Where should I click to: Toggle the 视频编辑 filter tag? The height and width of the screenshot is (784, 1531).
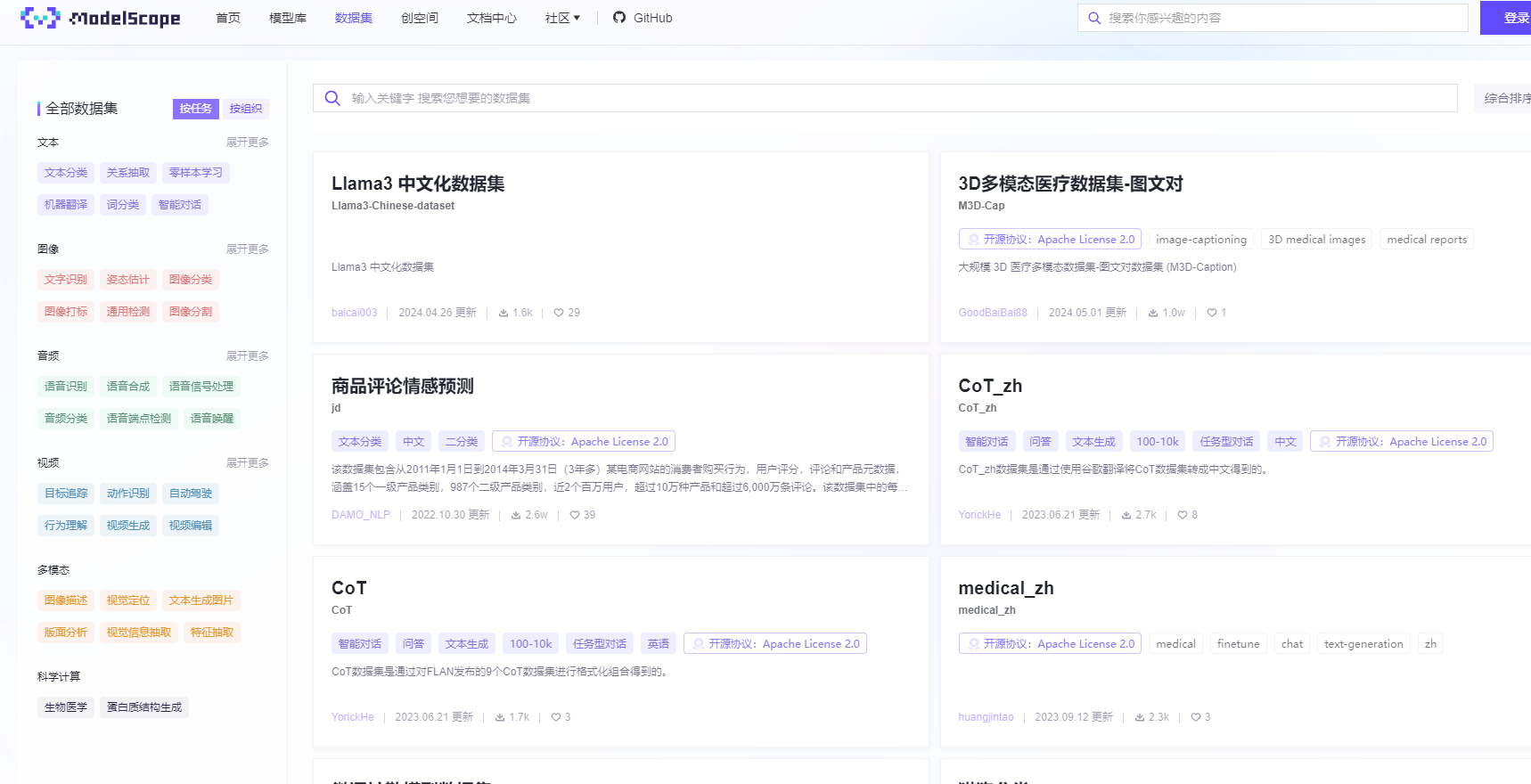tap(191, 526)
